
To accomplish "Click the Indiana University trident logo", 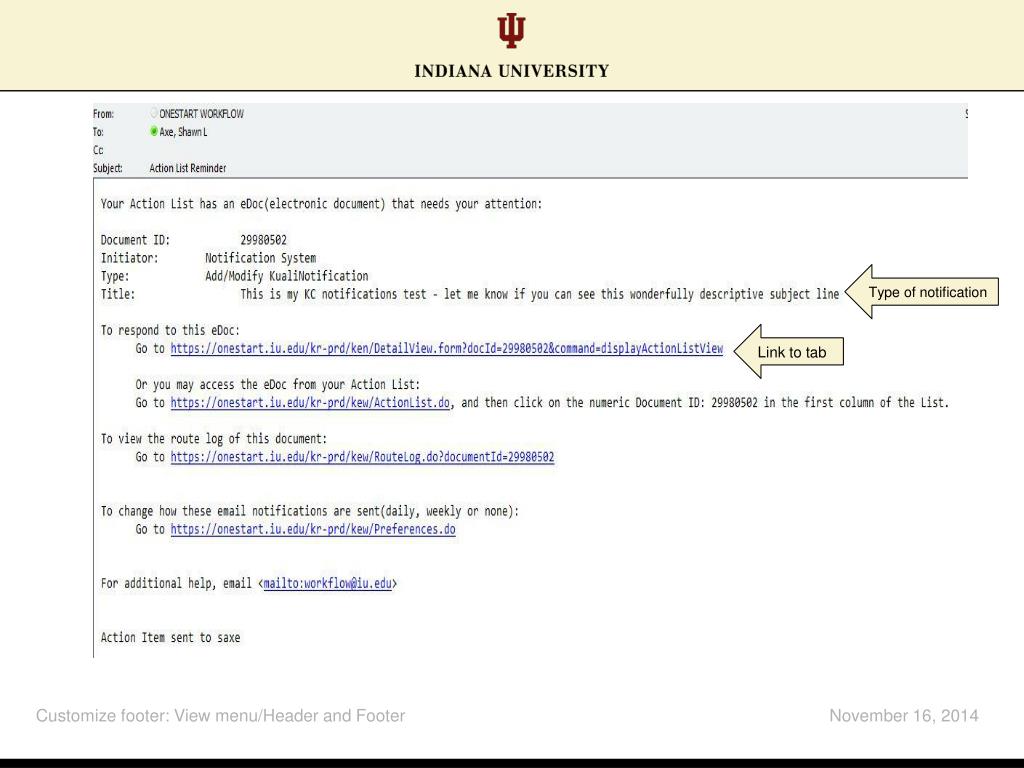I will pos(511,30).
